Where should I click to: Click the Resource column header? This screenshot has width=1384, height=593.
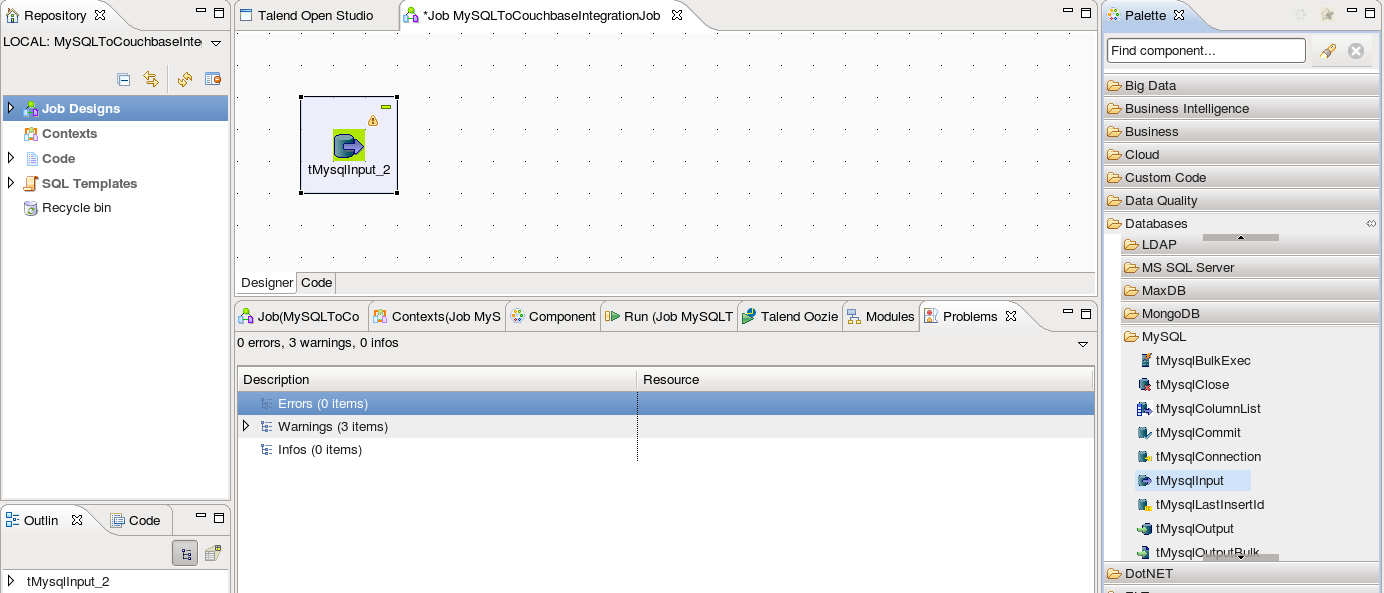[865, 380]
